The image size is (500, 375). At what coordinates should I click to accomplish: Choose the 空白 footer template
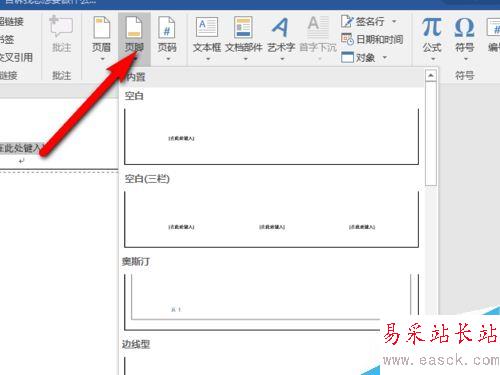pos(271,137)
